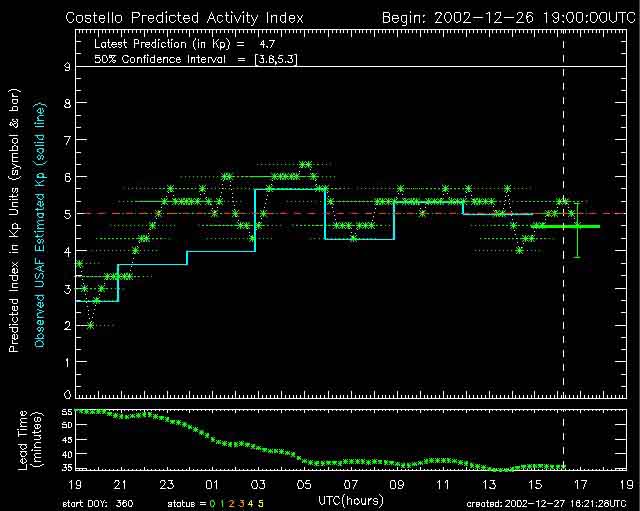Select the status 5 indicator in legend
Screen dimensions: 640x511
tap(262, 502)
